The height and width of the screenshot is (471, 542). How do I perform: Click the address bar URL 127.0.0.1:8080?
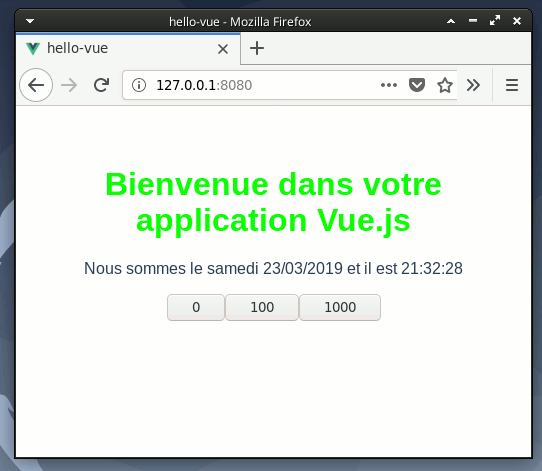coord(204,85)
